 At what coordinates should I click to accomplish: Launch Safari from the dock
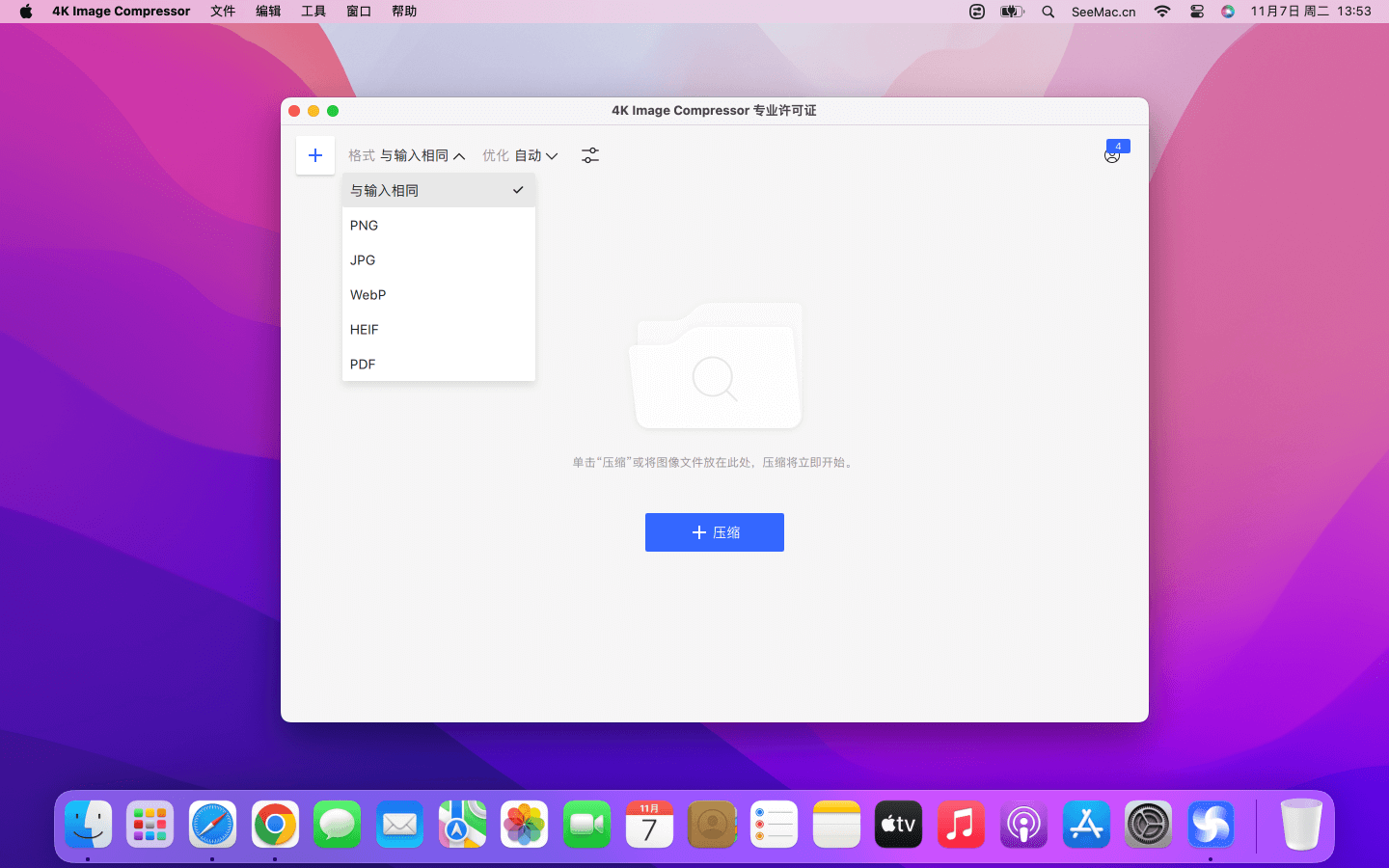coord(212,825)
